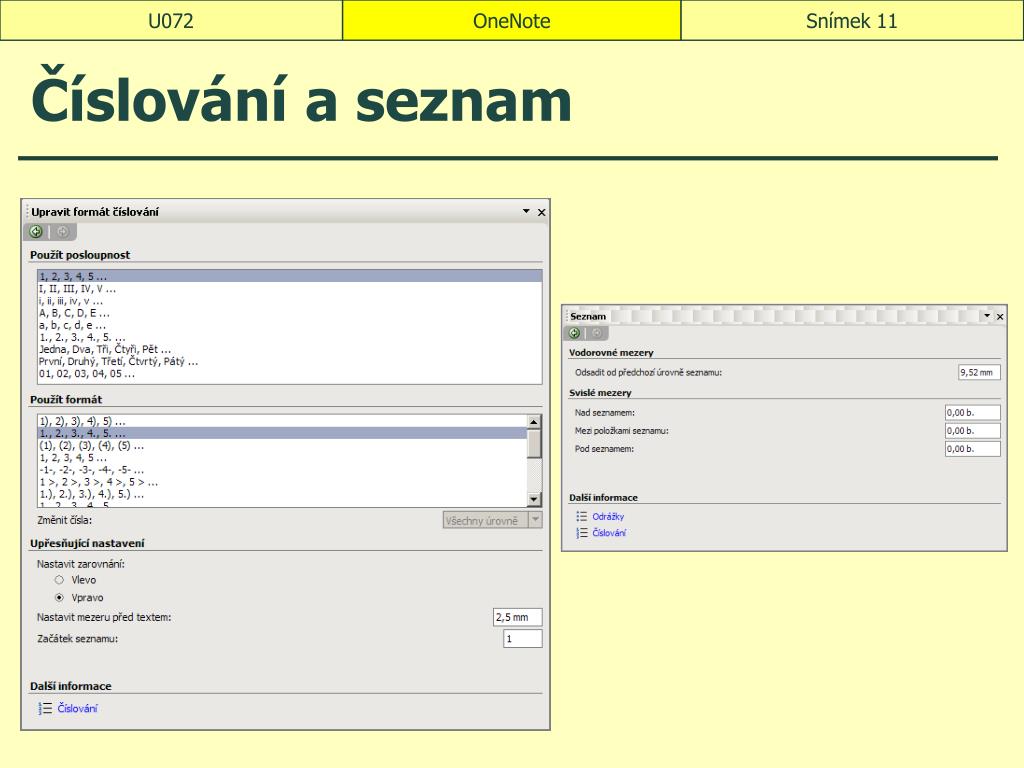
Task: Click the bullet list icon next to Odrážky
Action: click(x=581, y=517)
